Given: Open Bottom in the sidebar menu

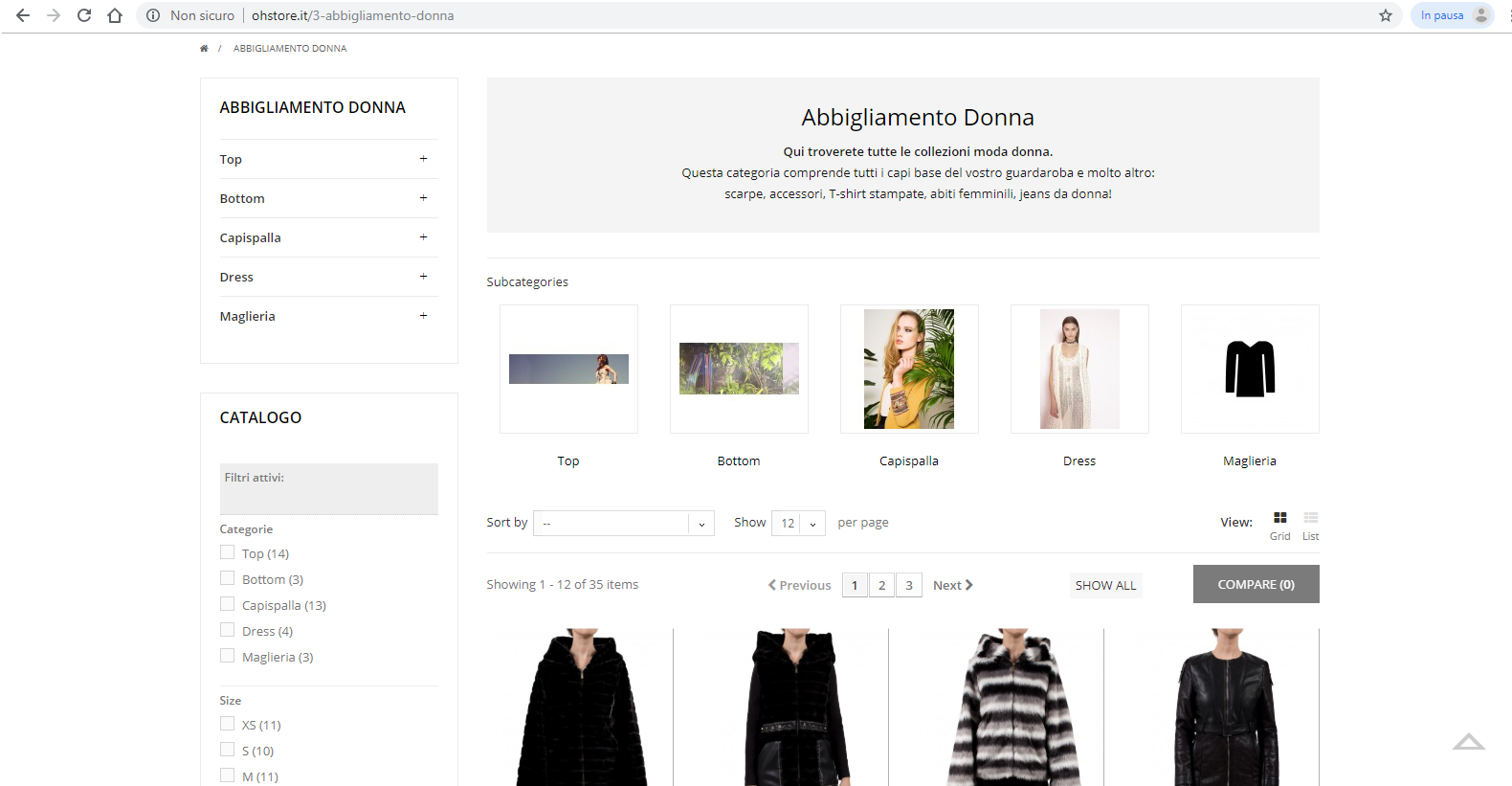Looking at the screenshot, I should point(242,199).
